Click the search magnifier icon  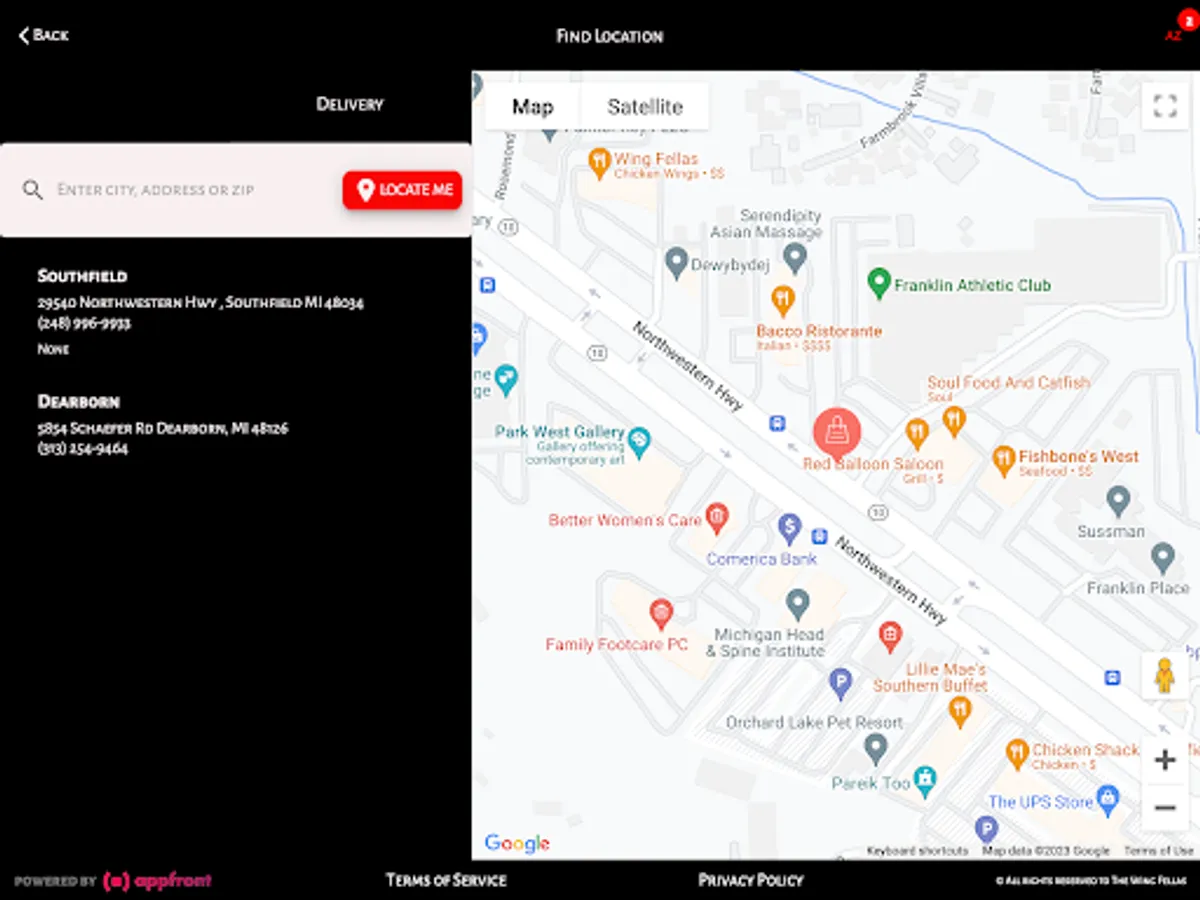[33, 190]
